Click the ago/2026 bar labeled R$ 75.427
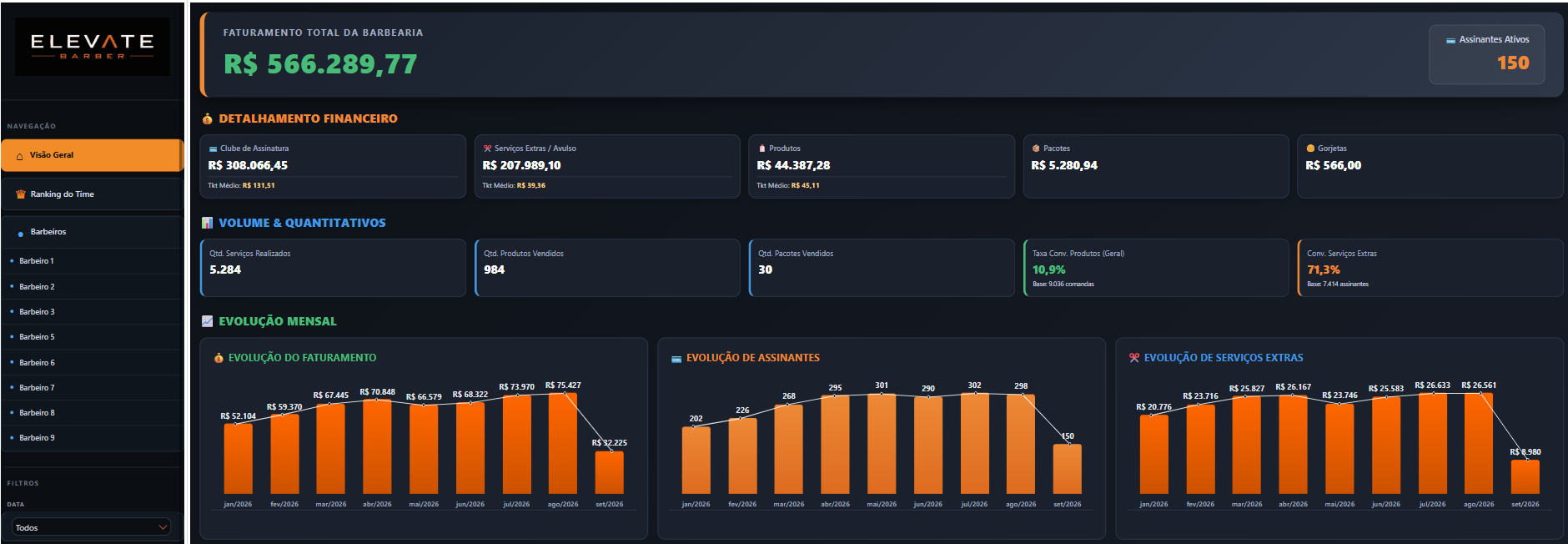This screenshot has height=544, width=1568. click(563, 444)
